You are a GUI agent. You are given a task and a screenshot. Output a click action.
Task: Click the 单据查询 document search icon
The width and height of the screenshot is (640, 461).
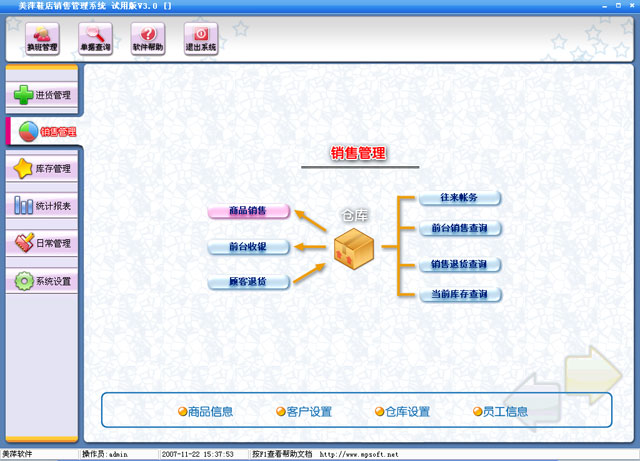click(x=95, y=39)
